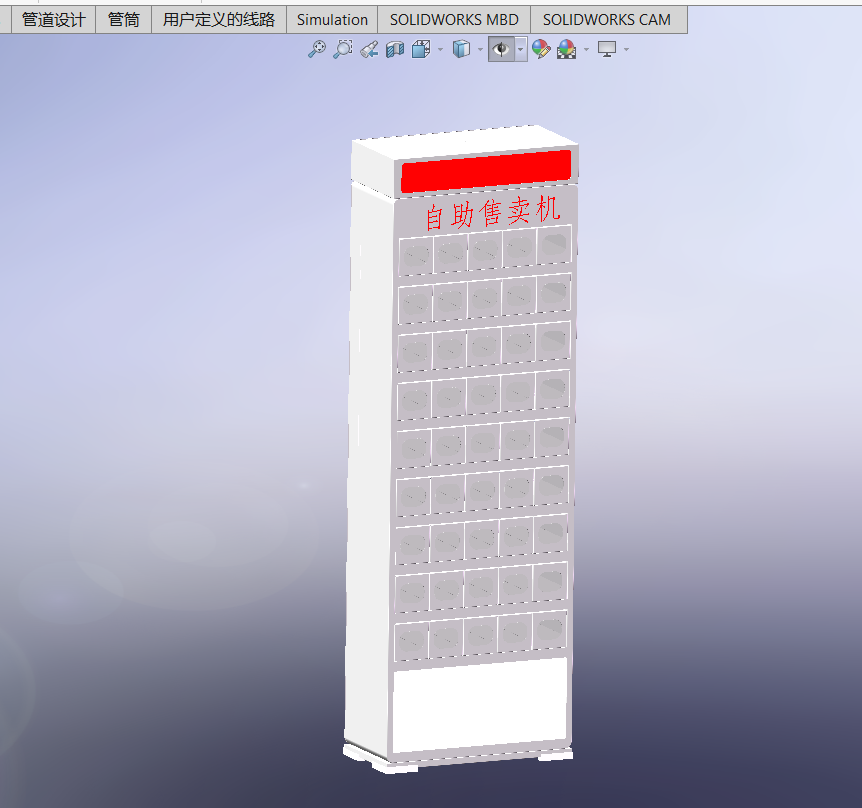Screen dimensions: 862x808
Task: Expand the Hide/Show Items dropdown arrow
Action: (x=521, y=49)
